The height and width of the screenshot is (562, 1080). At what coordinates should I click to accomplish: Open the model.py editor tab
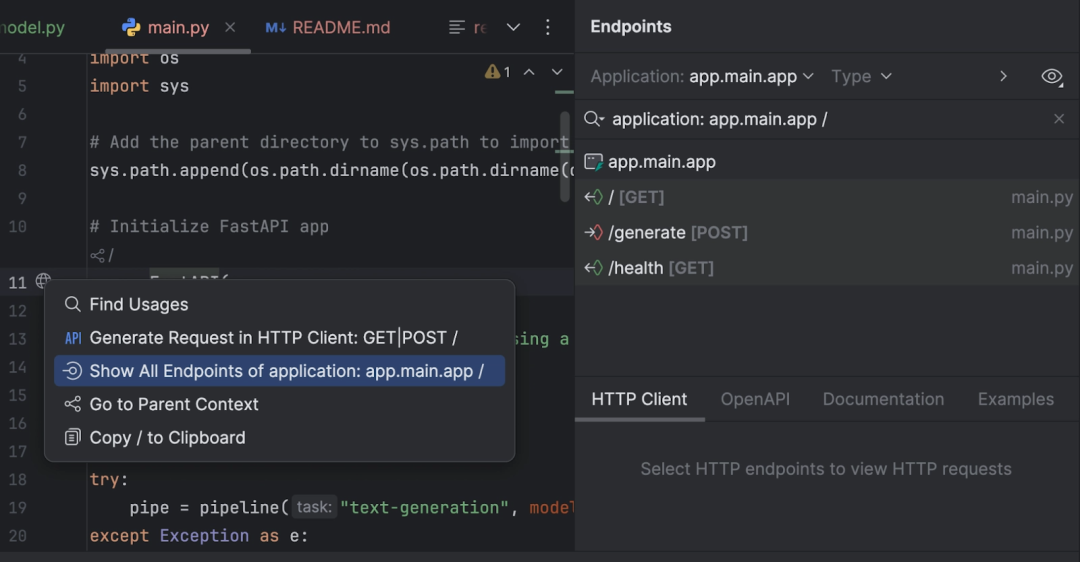click(32, 28)
